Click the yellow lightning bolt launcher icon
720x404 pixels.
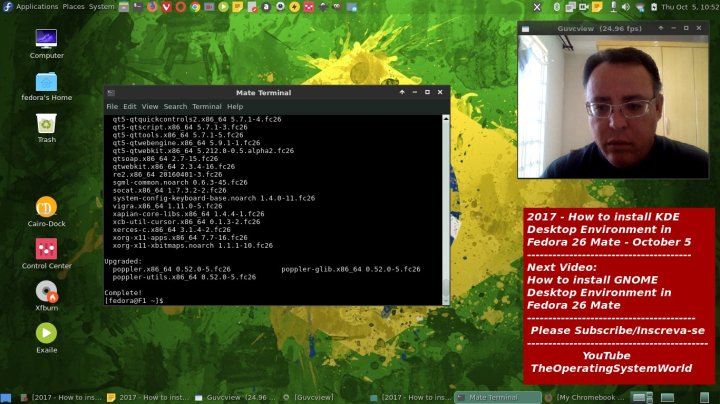[x=294, y=6]
